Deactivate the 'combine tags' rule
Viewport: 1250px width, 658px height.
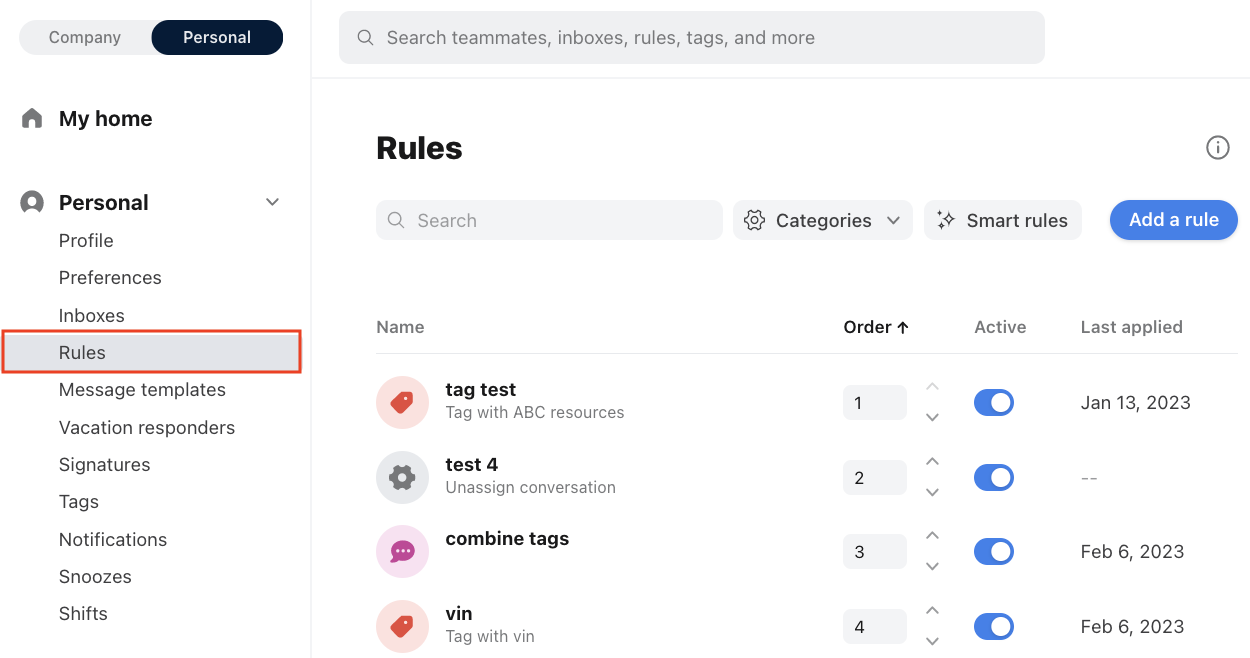coord(994,551)
